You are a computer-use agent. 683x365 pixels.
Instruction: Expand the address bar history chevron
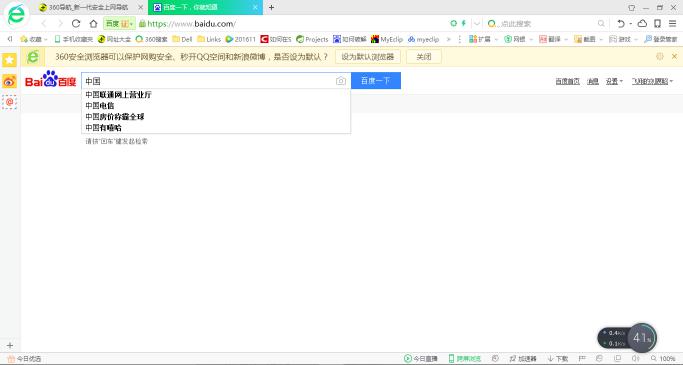(477, 24)
